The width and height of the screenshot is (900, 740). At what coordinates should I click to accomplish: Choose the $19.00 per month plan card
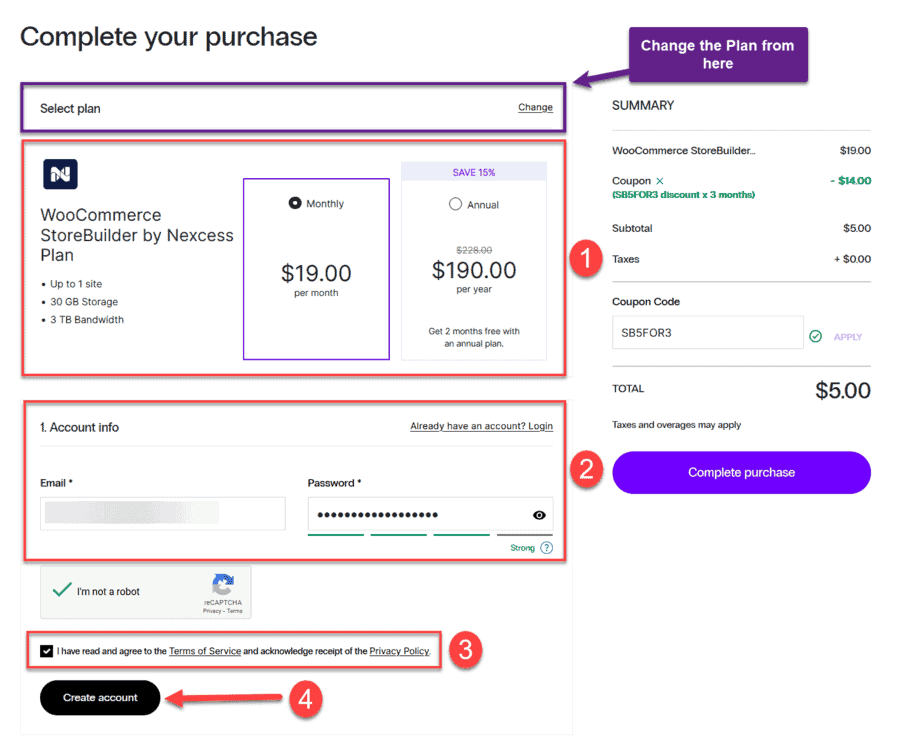pyautogui.click(x=316, y=269)
